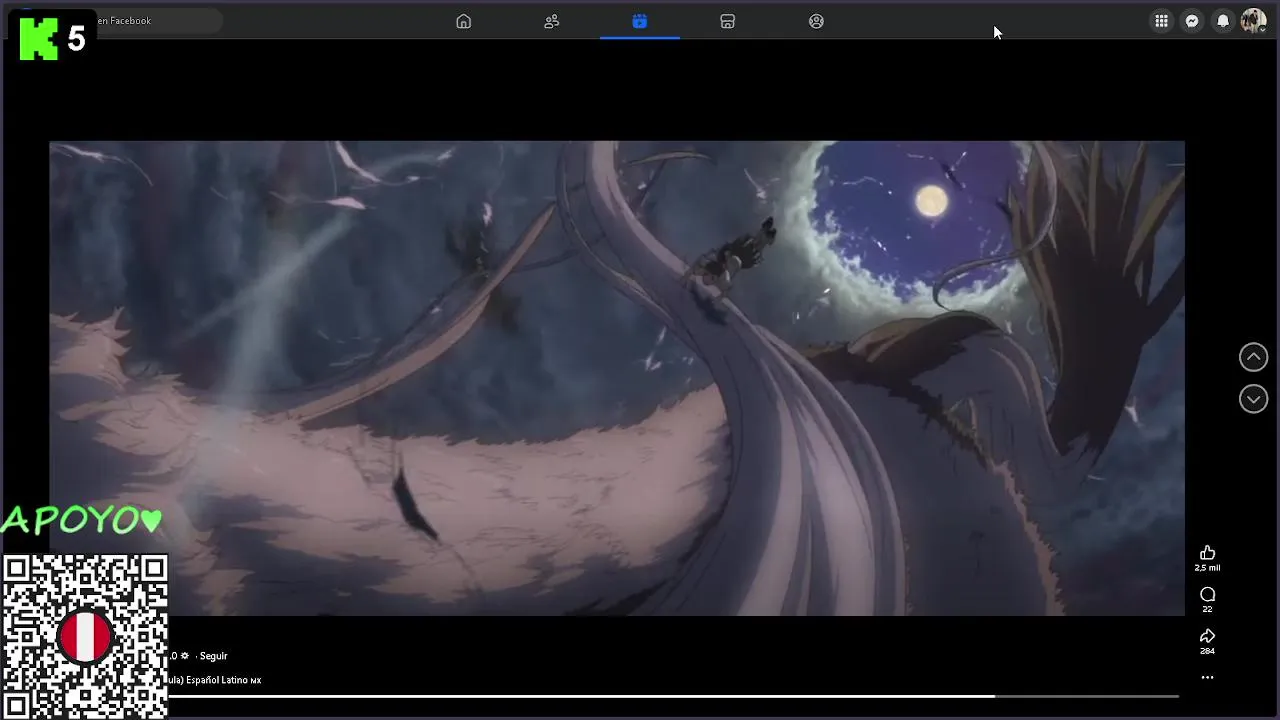
Task: Open the profile account avatar
Action: tap(1253, 21)
